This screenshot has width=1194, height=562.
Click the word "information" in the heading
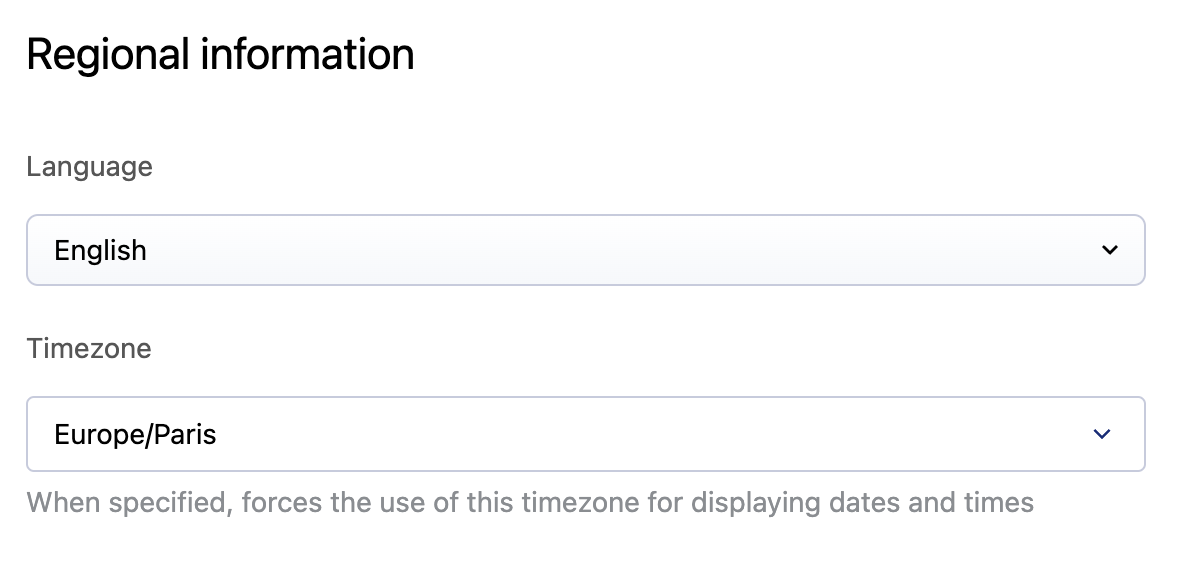click(x=307, y=54)
